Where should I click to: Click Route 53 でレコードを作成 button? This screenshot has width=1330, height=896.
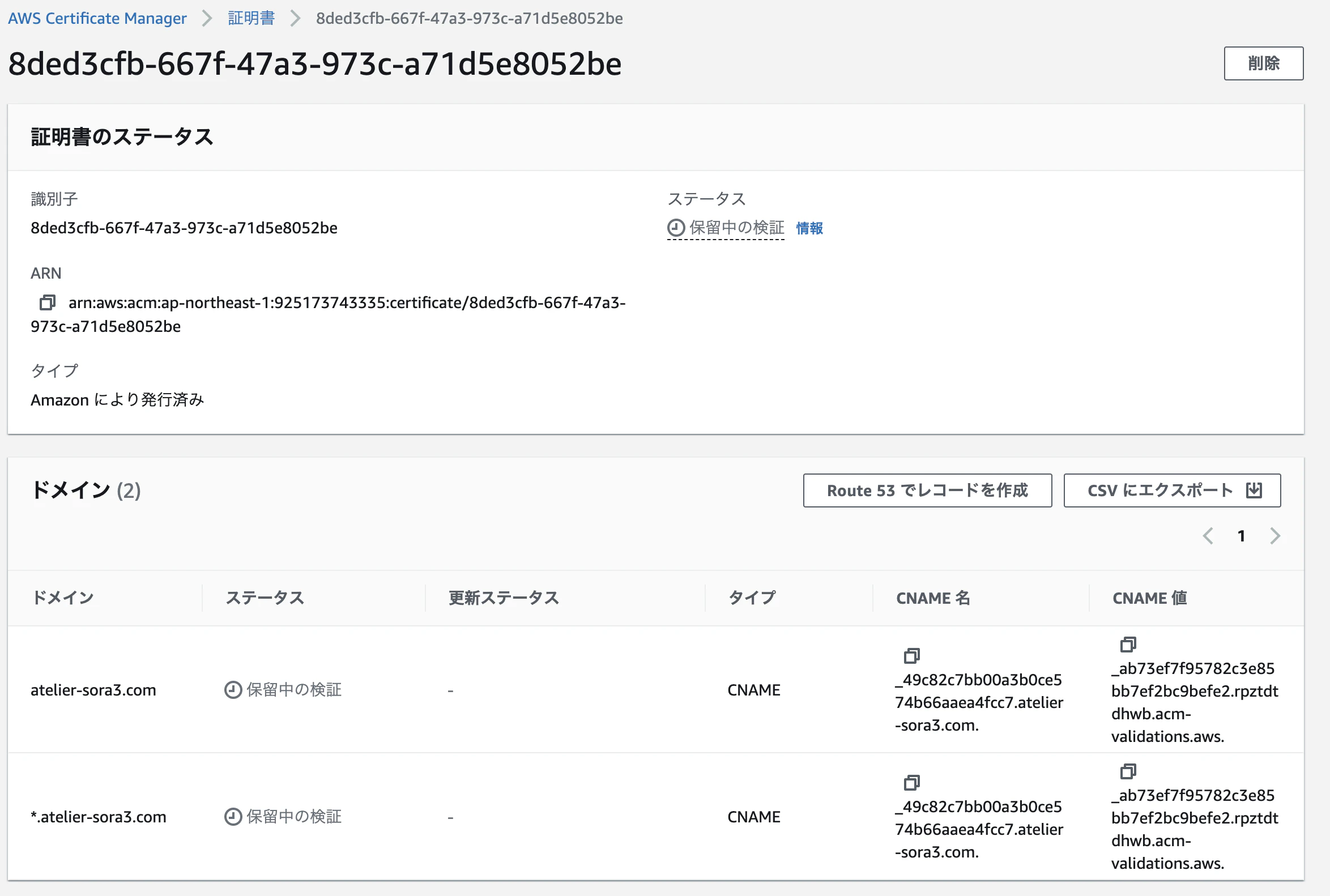[927, 490]
